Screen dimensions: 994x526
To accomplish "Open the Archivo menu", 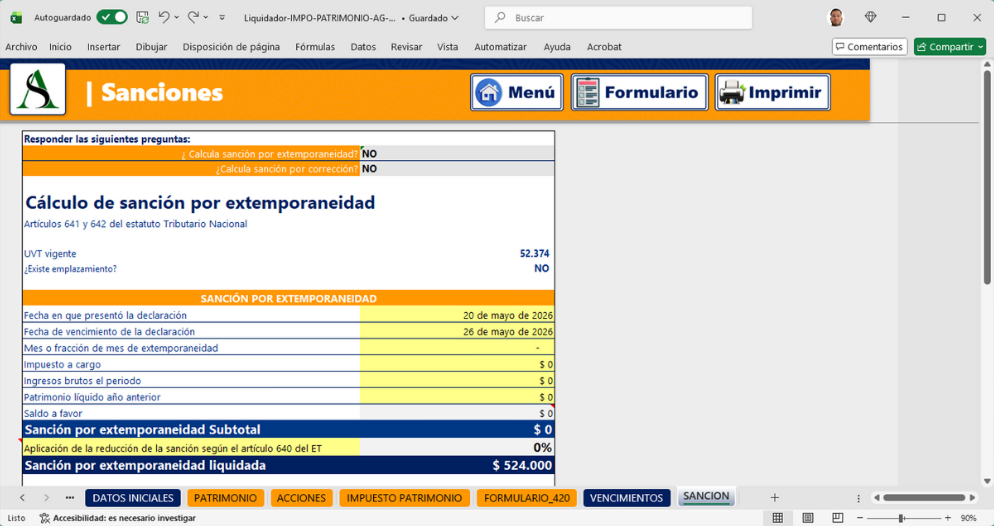I will [21, 47].
